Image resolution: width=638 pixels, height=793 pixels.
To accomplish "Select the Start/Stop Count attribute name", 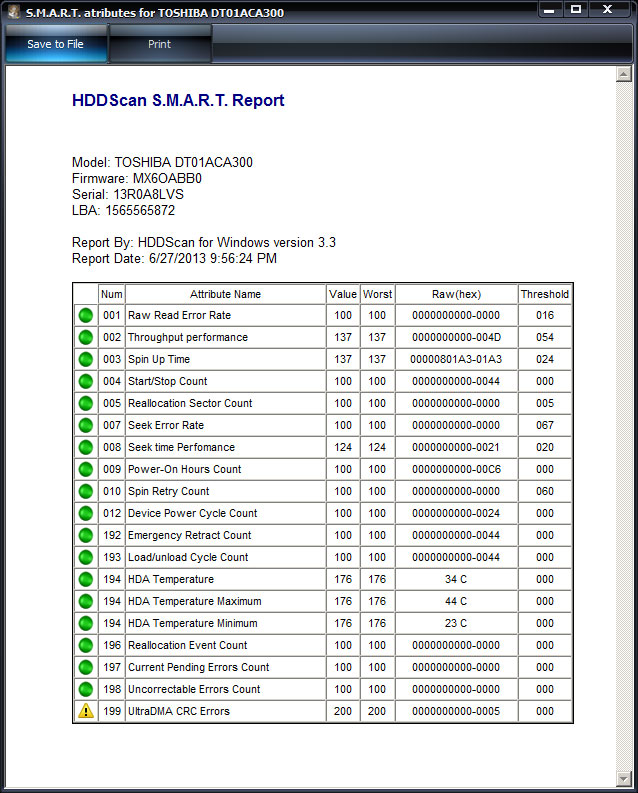I will (x=167, y=381).
